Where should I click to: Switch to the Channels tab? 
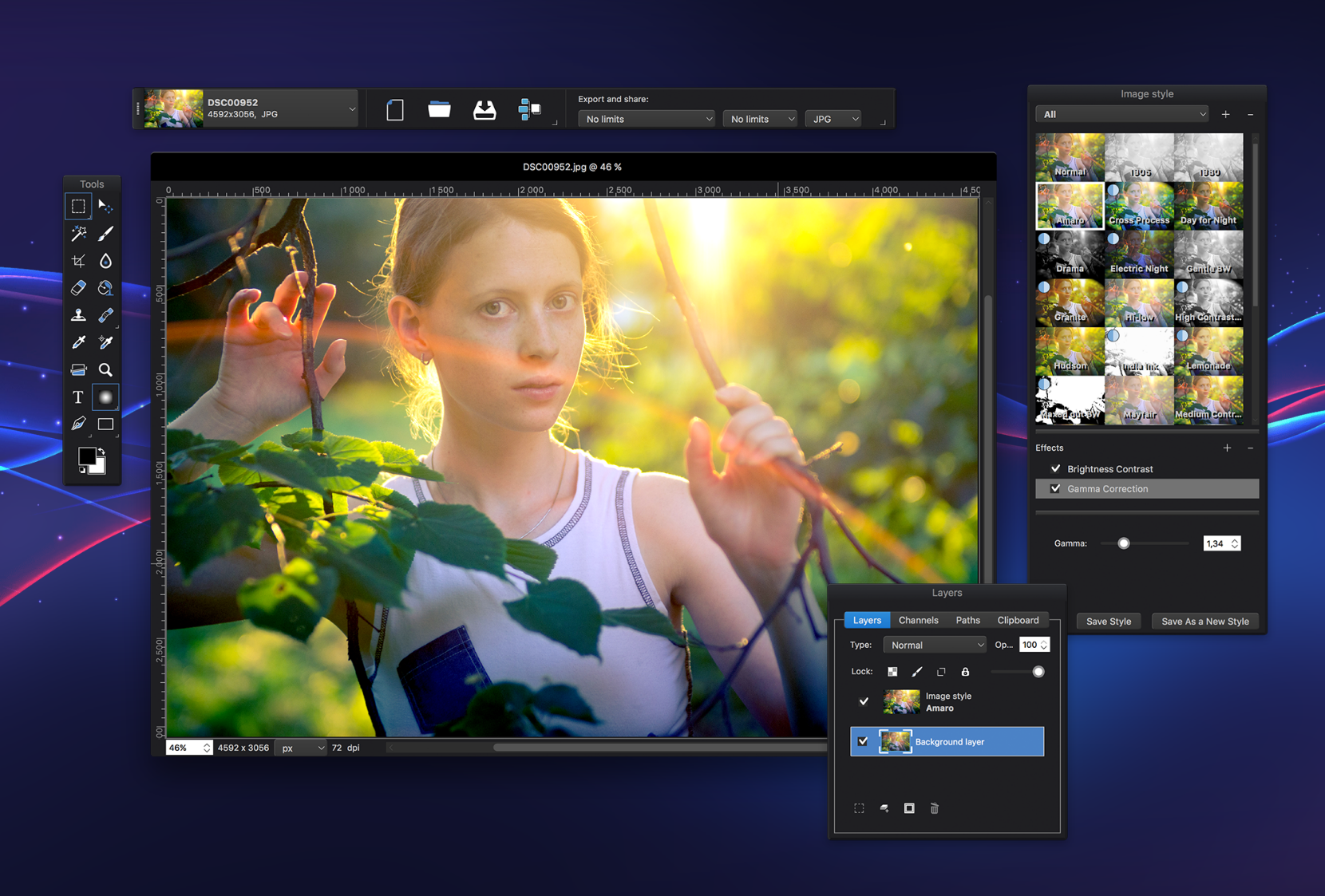pos(918,620)
